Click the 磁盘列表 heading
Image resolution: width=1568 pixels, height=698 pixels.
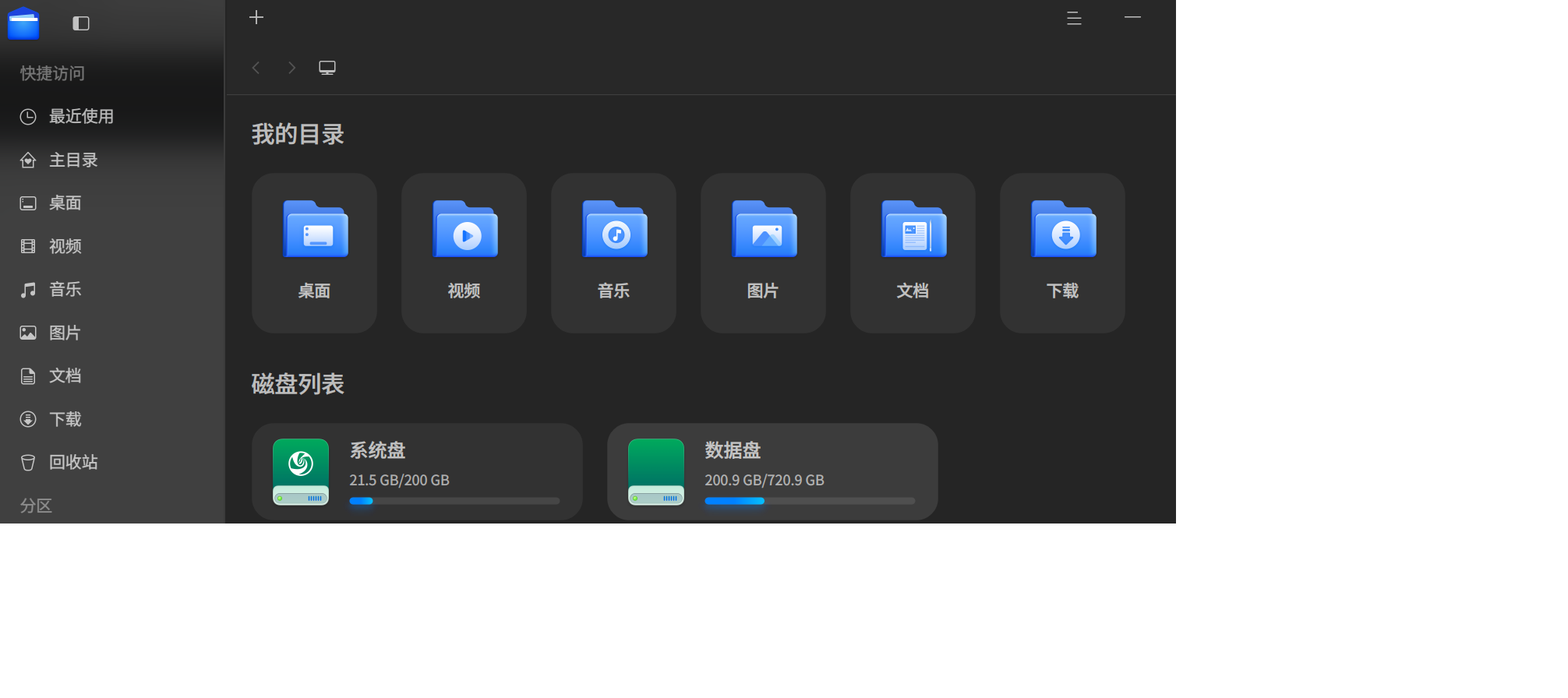tap(298, 384)
